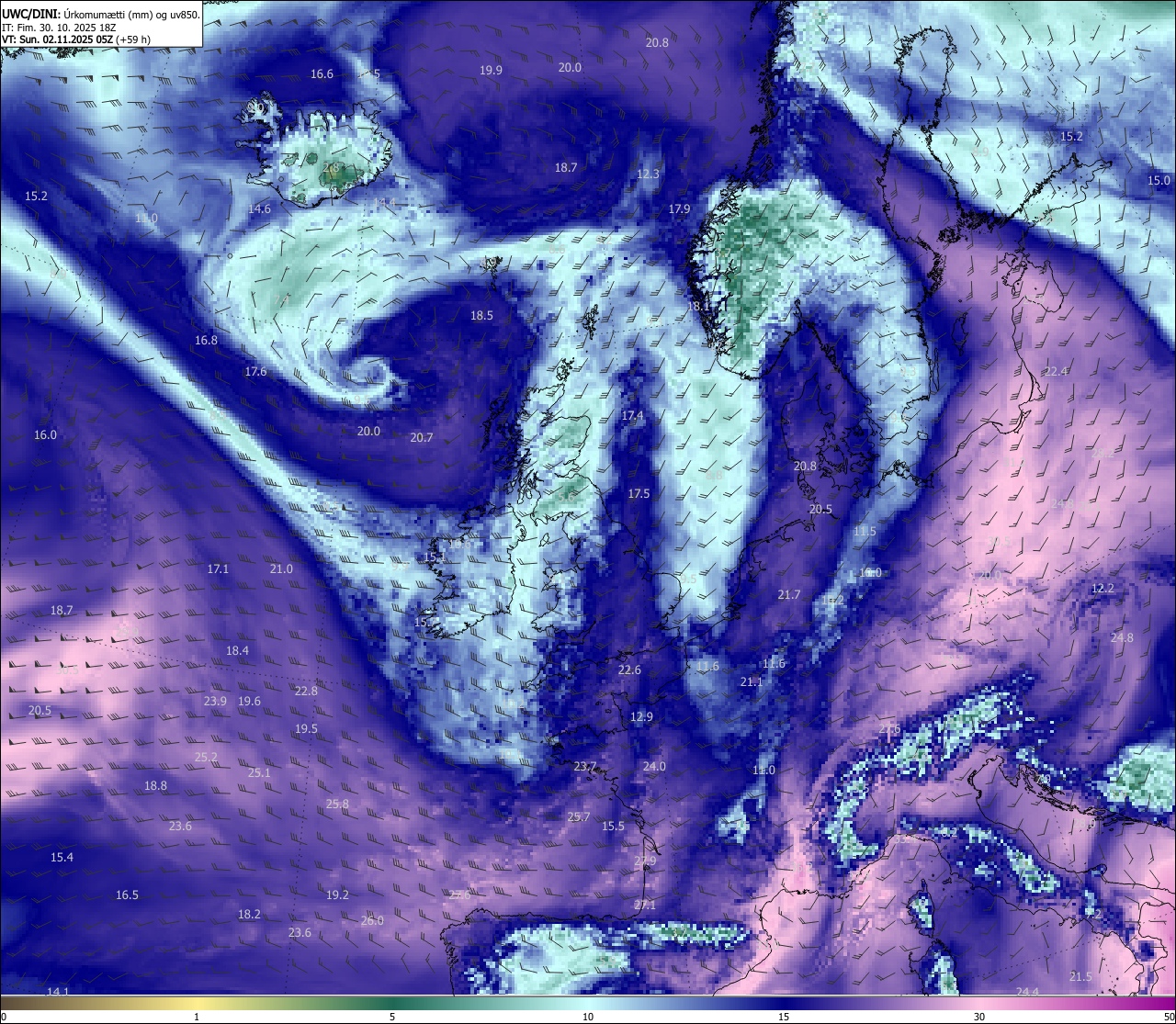This screenshot has height=1024, width=1176.
Task: Click the 30 tick on the color scale
Action: (979, 1017)
